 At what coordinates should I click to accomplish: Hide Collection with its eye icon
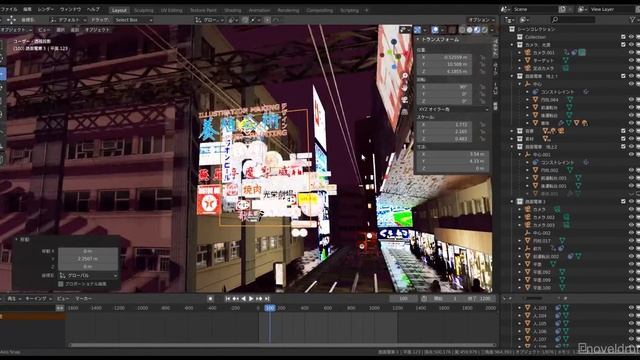tap(631, 37)
